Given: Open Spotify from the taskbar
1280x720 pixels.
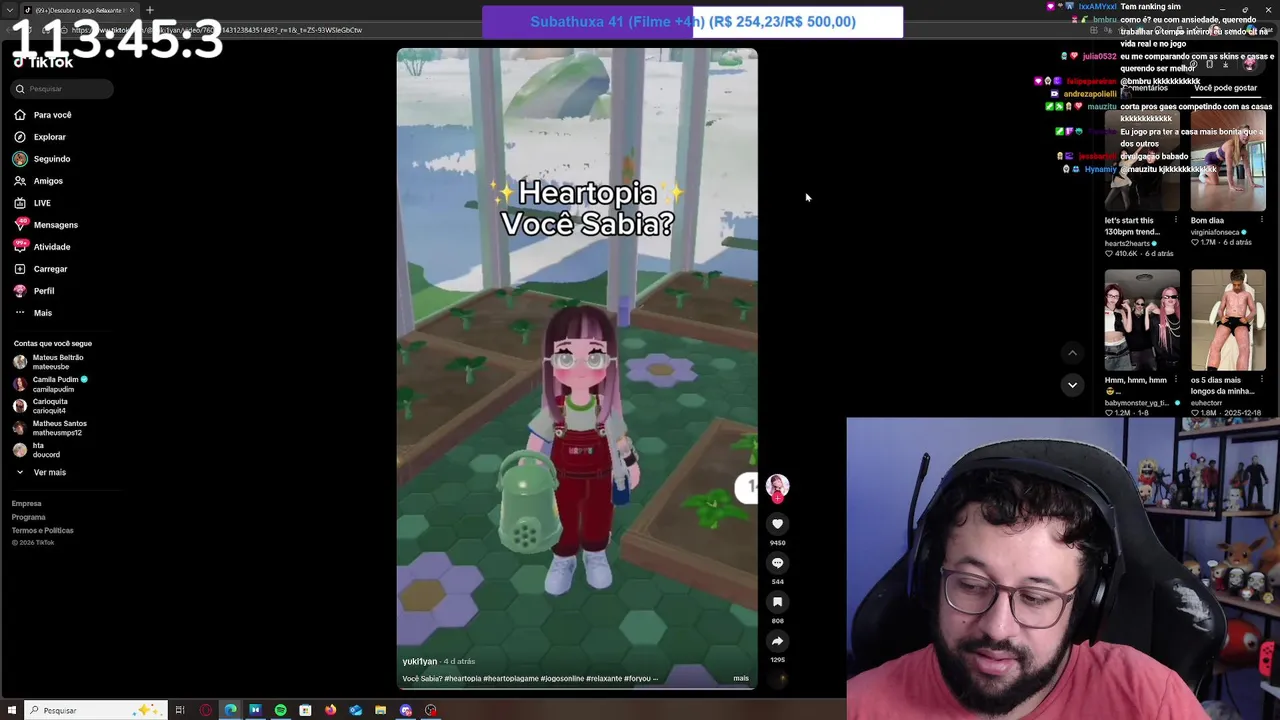Looking at the screenshot, I should click(280, 710).
